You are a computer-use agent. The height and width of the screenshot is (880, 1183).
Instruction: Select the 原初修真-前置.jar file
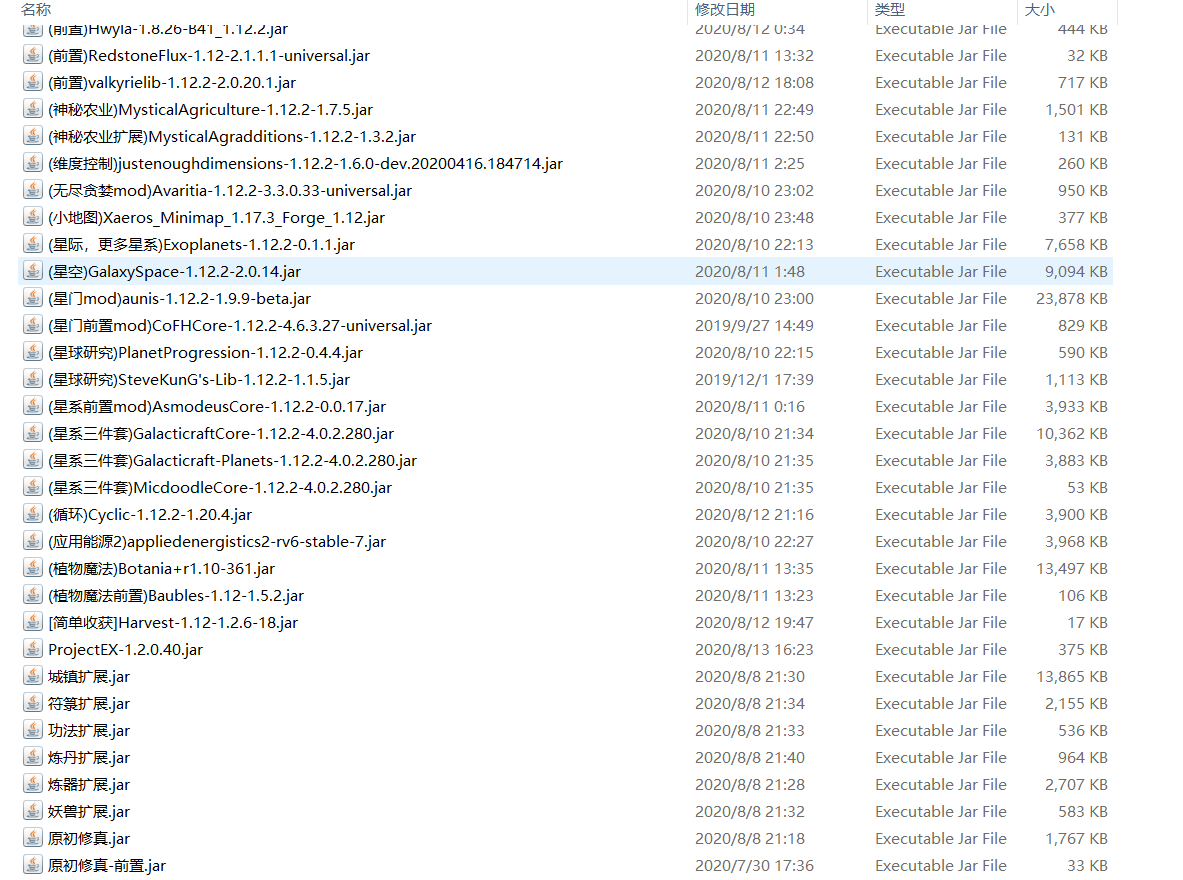click(107, 865)
